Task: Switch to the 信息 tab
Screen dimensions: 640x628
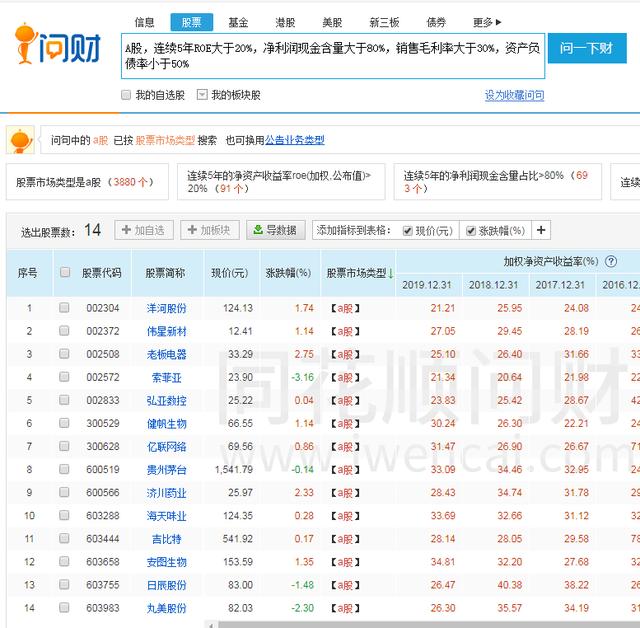Action: 144,22
